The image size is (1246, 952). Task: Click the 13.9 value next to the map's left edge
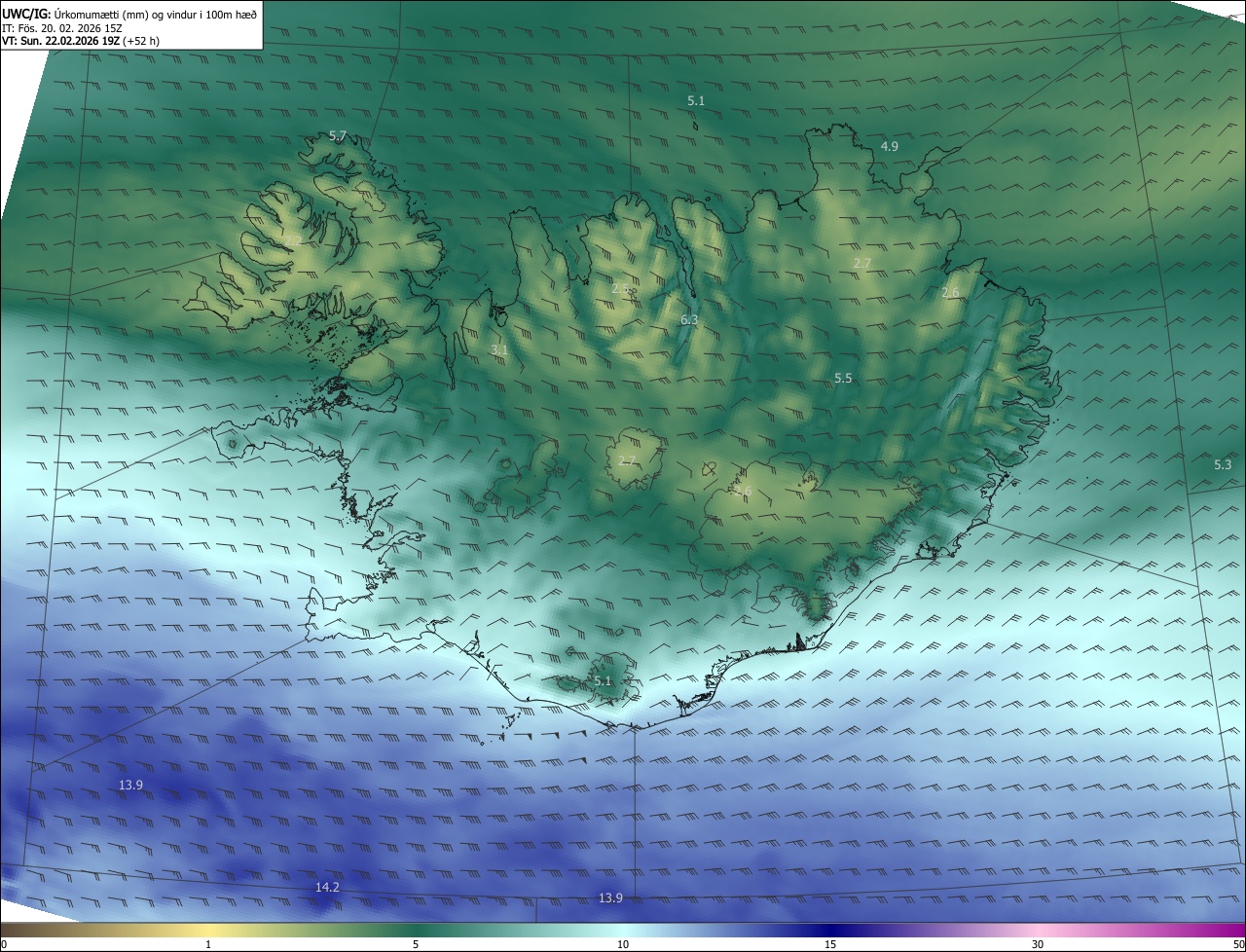pos(131,785)
